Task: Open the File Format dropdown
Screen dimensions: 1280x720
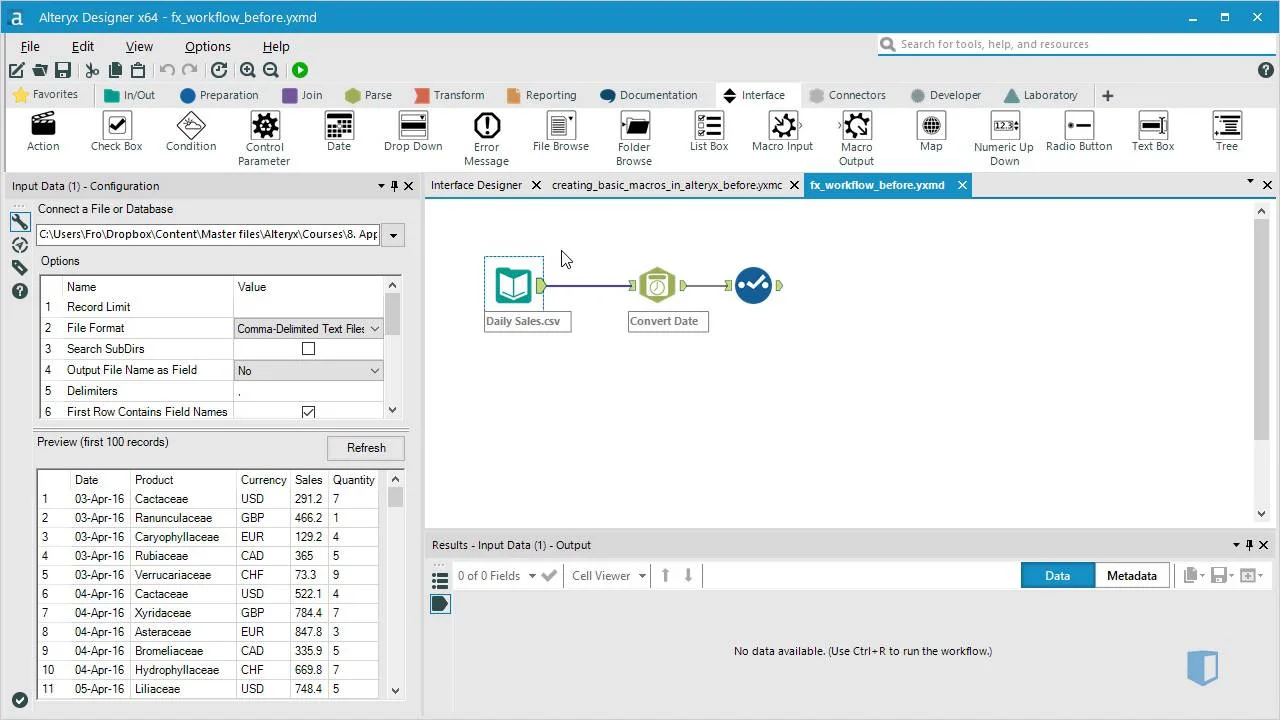Action: pos(374,328)
